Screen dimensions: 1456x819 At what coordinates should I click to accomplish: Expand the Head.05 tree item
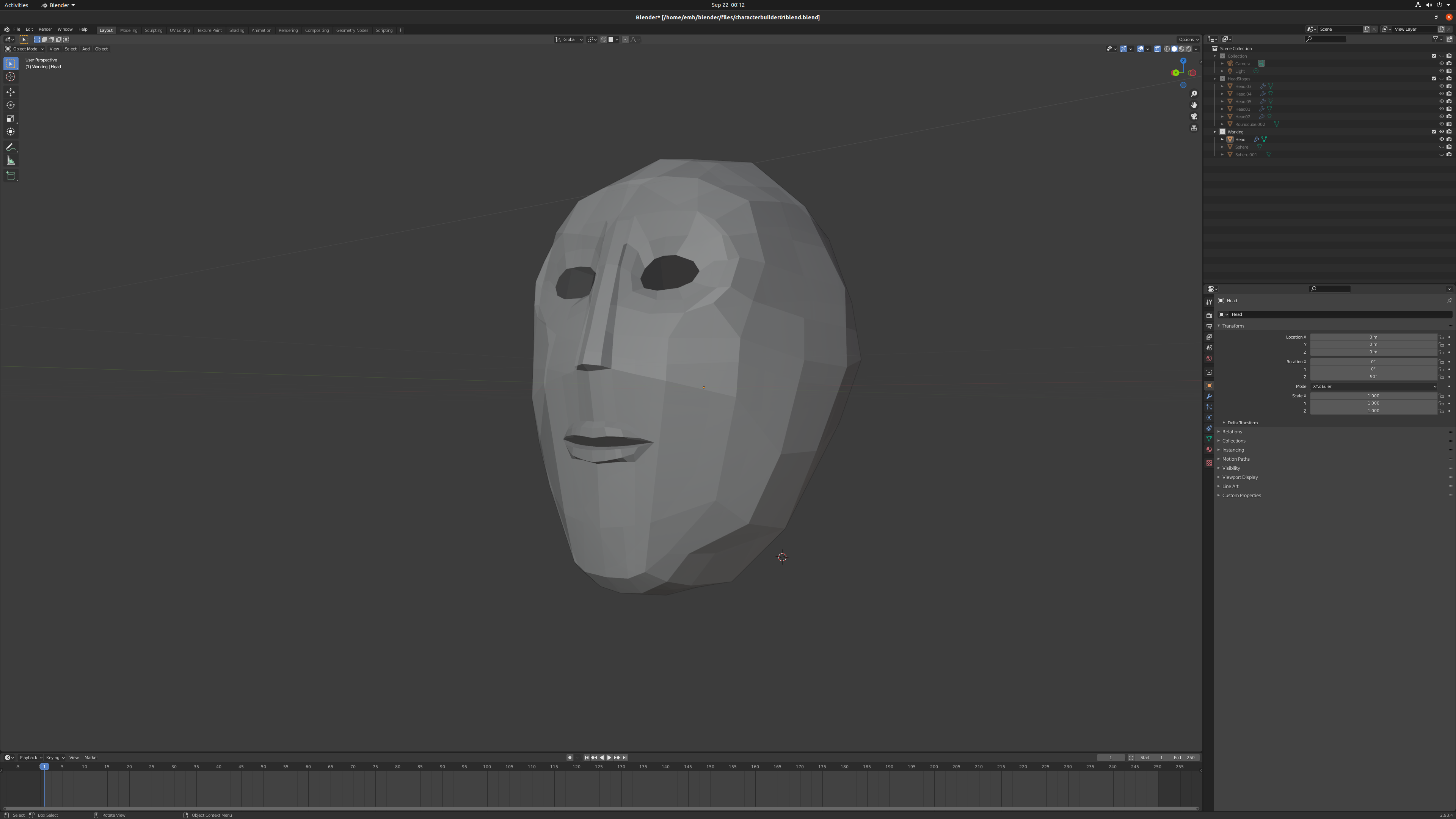click(x=1222, y=102)
